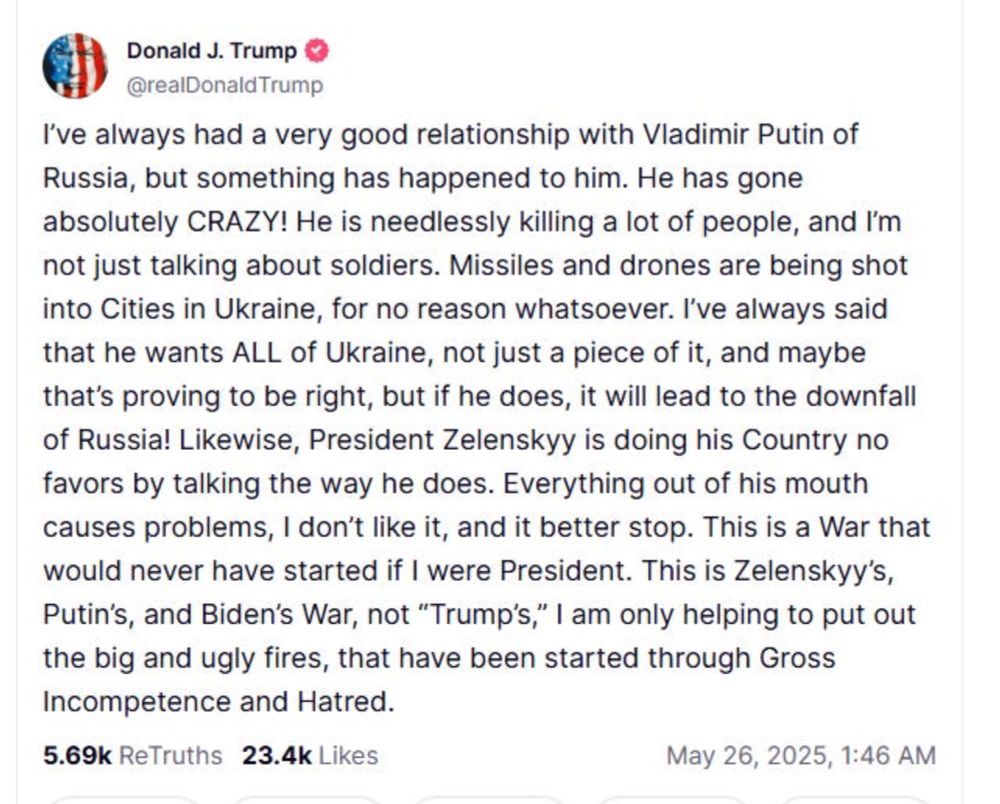Click the rightmost action button below the post
This screenshot has width=1000, height=804.
tap(855, 798)
